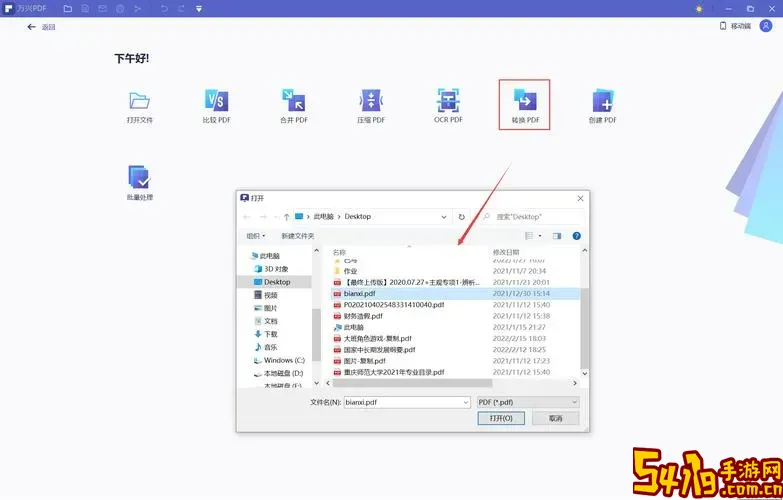Select Desktop in the navigation tree

(274, 282)
